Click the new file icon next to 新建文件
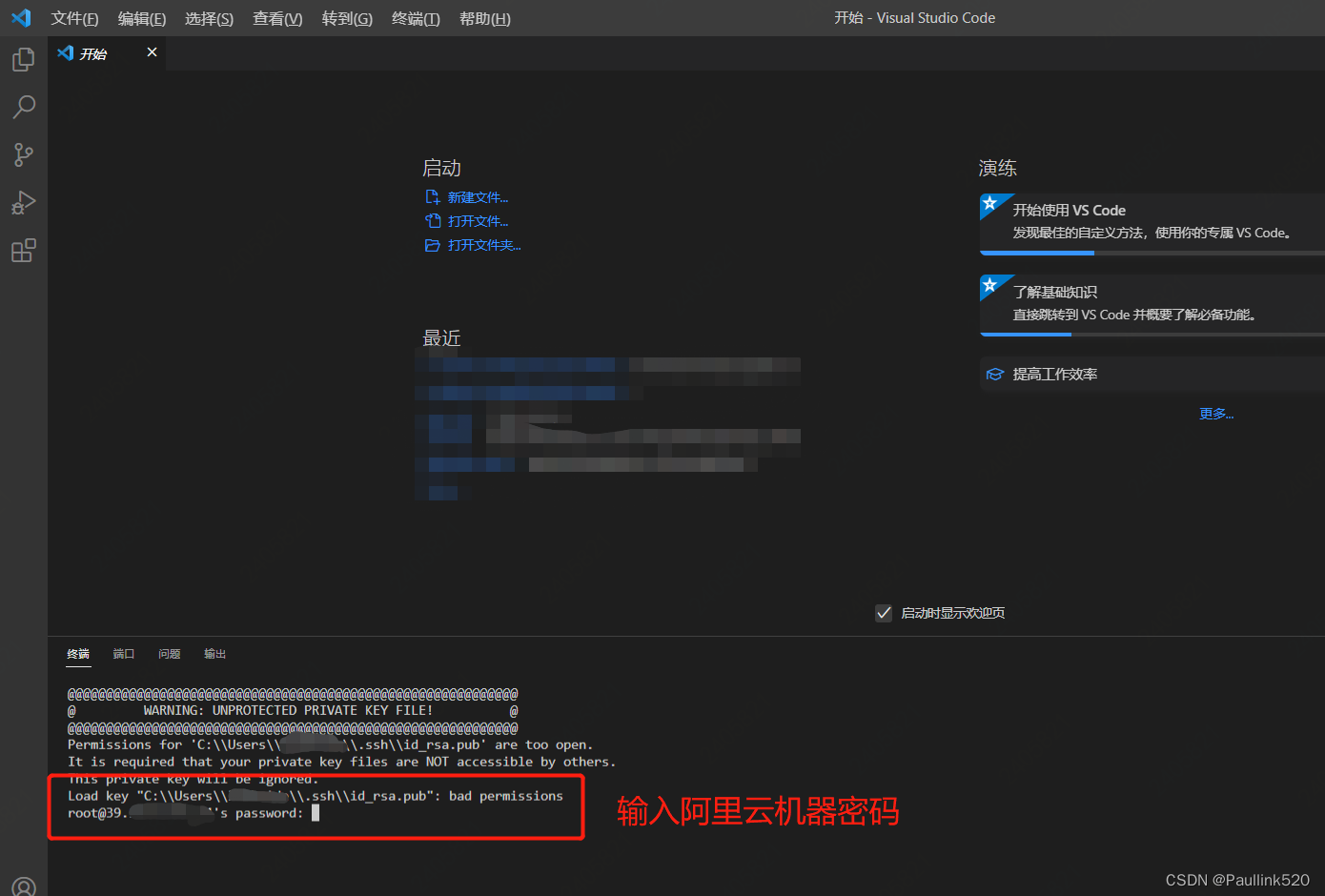Image resolution: width=1325 pixels, height=896 pixels. (x=433, y=197)
